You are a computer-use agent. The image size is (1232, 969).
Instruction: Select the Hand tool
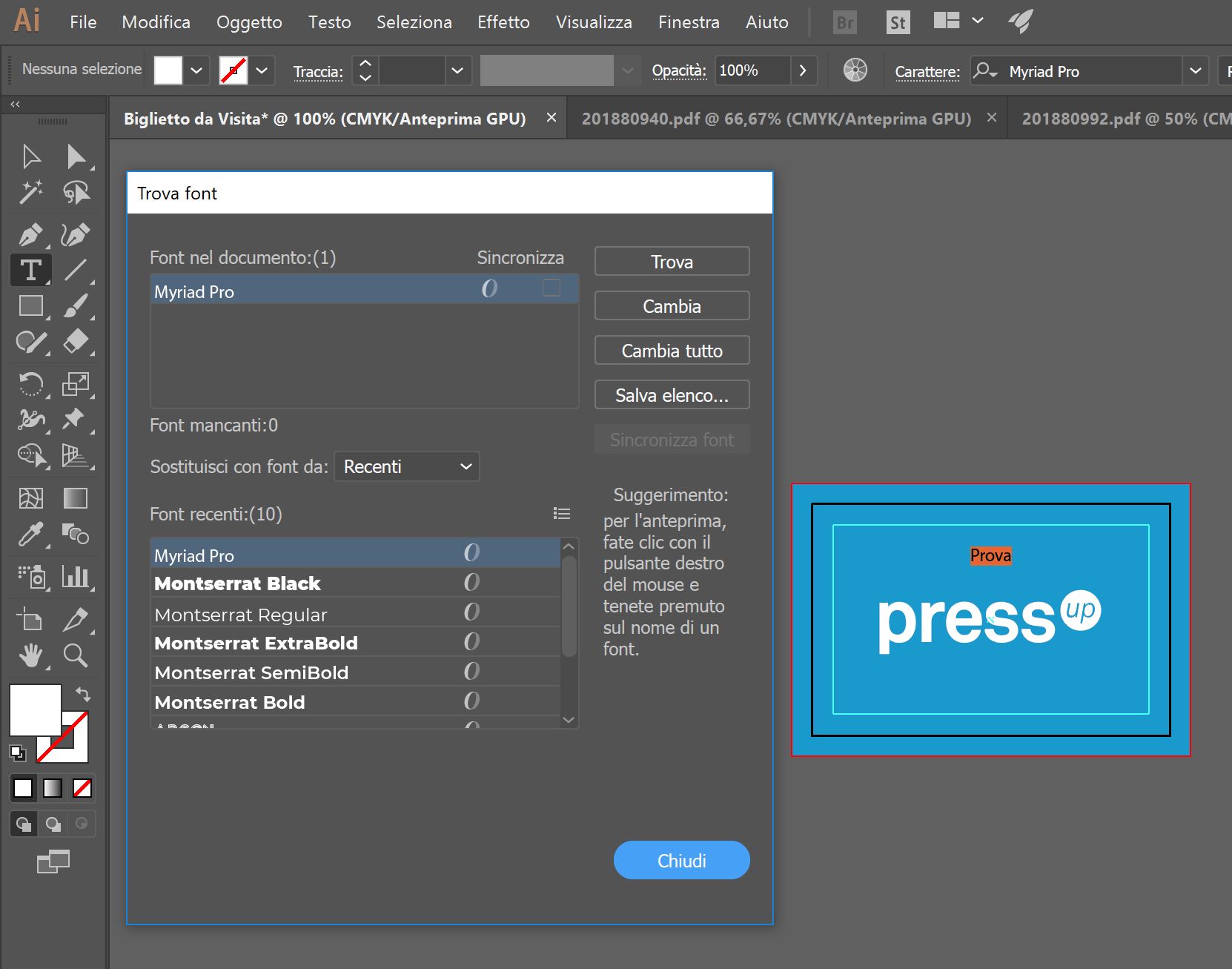click(x=30, y=655)
